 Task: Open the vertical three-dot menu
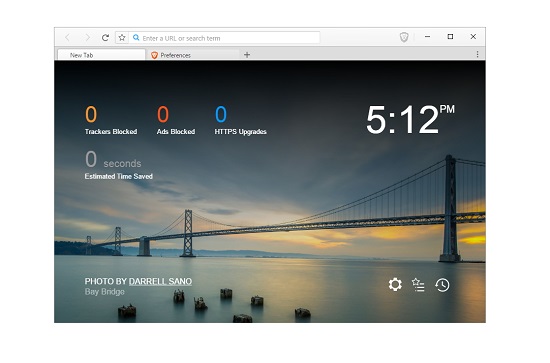tap(477, 54)
